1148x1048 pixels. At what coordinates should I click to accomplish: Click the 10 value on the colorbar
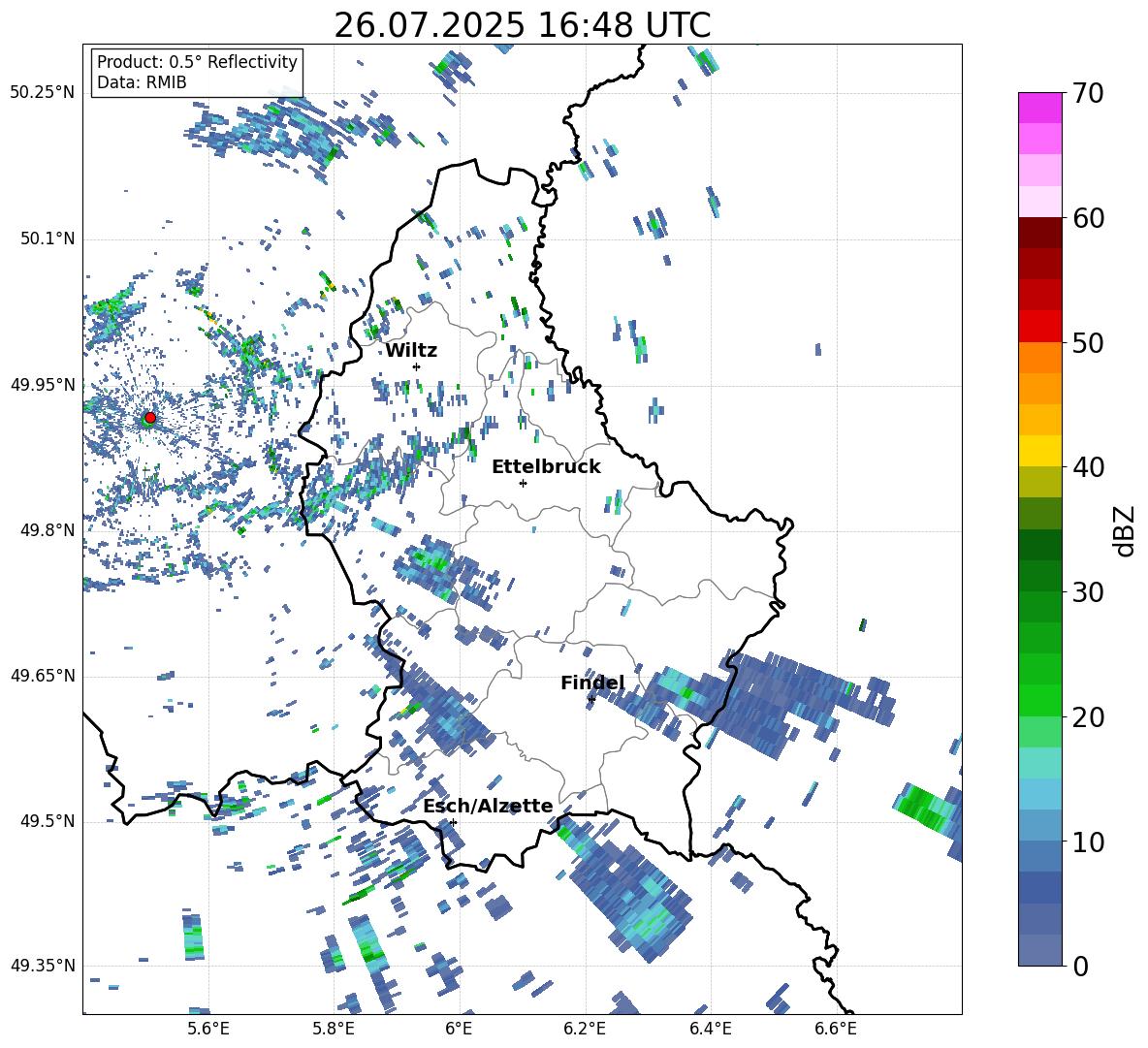[1088, 842]
